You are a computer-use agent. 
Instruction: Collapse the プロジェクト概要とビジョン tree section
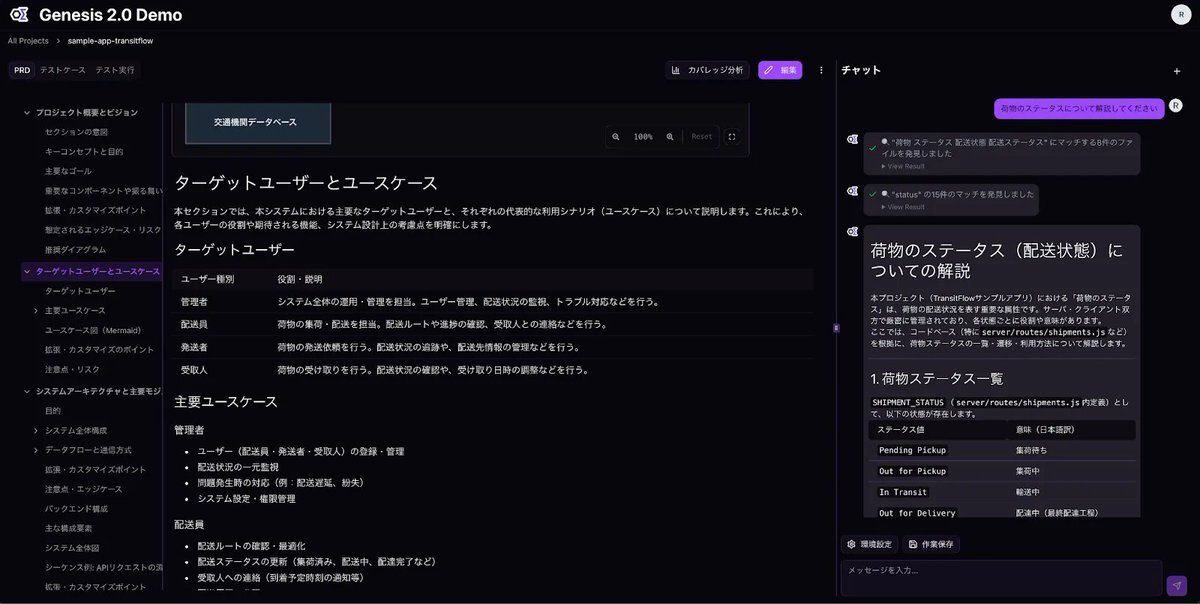point(27,113)
